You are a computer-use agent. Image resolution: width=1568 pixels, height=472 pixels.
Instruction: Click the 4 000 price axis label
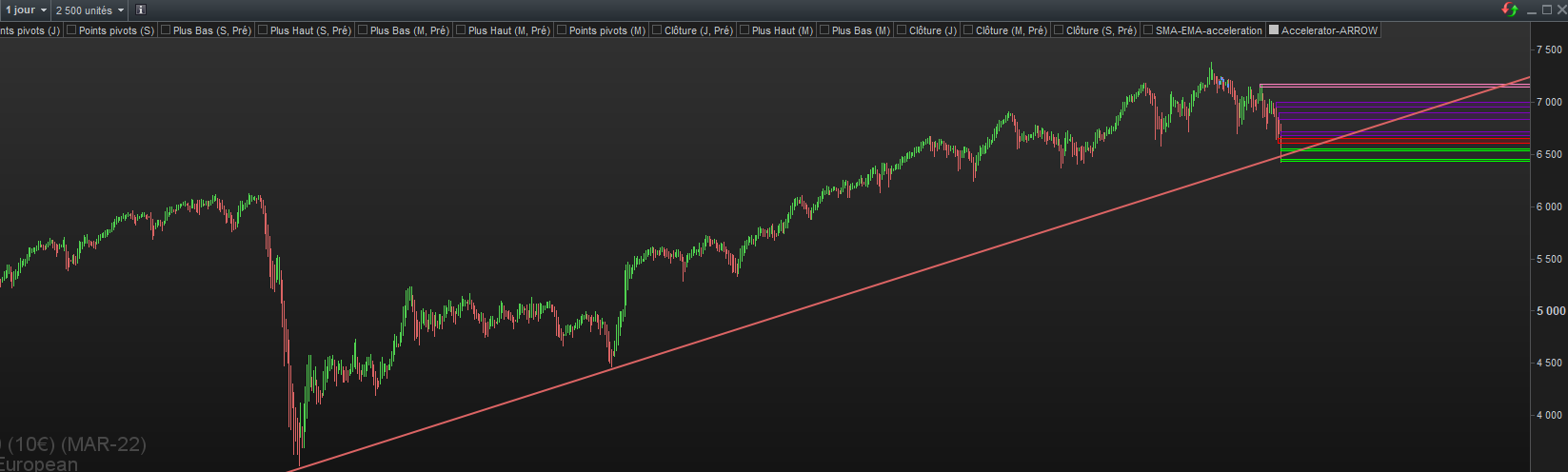pyautogui.click(x=1549, y=415)
